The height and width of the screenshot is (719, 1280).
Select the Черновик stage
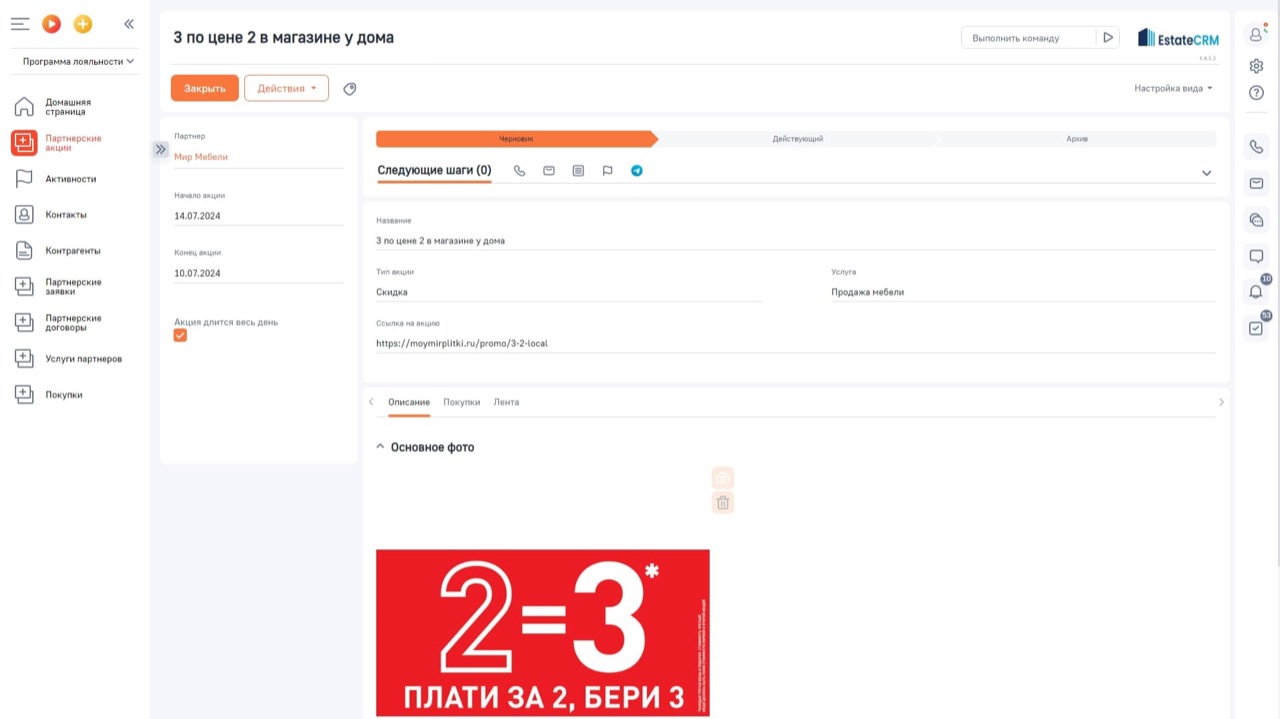tap(516, 139)
